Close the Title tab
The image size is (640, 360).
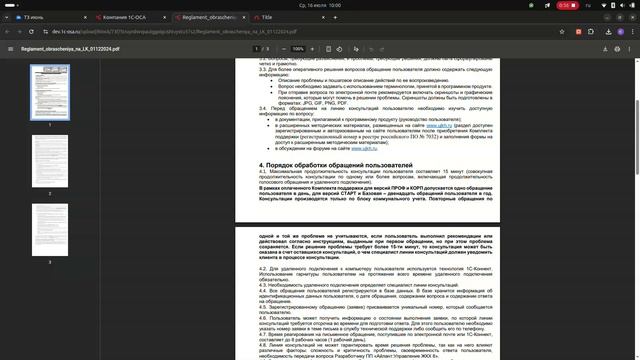(323, 18)
